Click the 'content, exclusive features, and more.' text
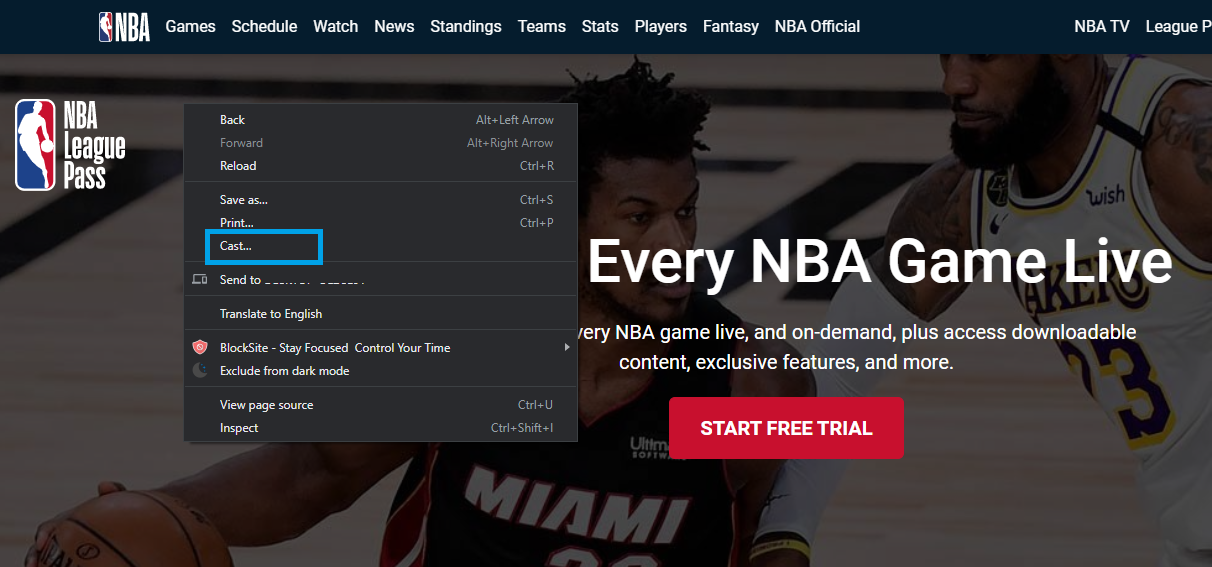The width and height of the screenshot is (1212, 567). 786,362
